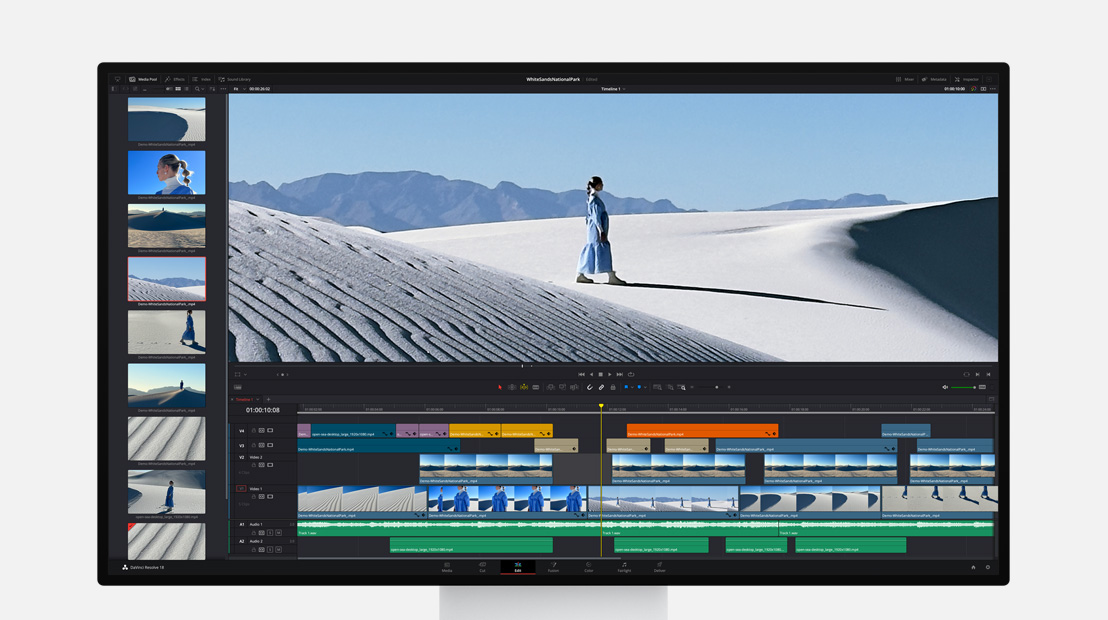Viewport: 1108px width, 620px height.
Task: Open the Effects library panel
Action: tap(178, 79)
